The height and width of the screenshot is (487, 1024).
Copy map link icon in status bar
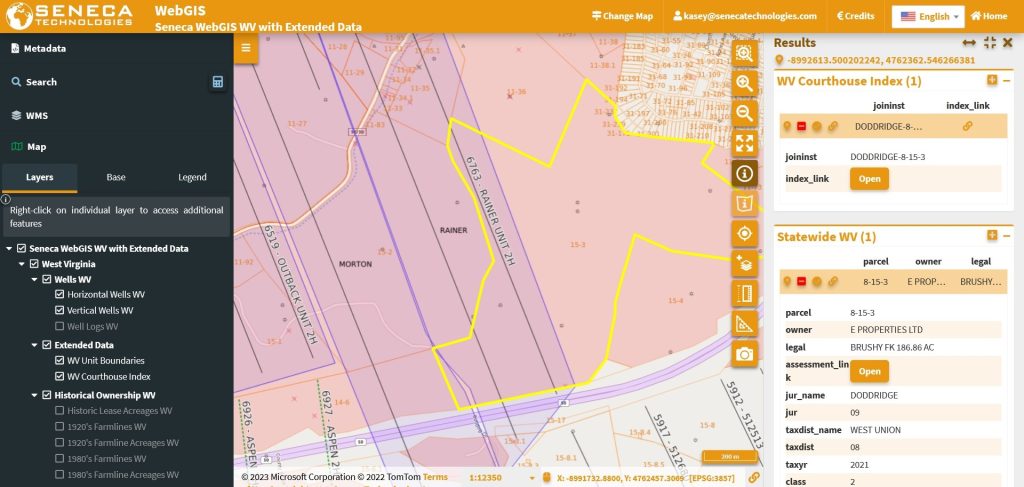(754, 477)
